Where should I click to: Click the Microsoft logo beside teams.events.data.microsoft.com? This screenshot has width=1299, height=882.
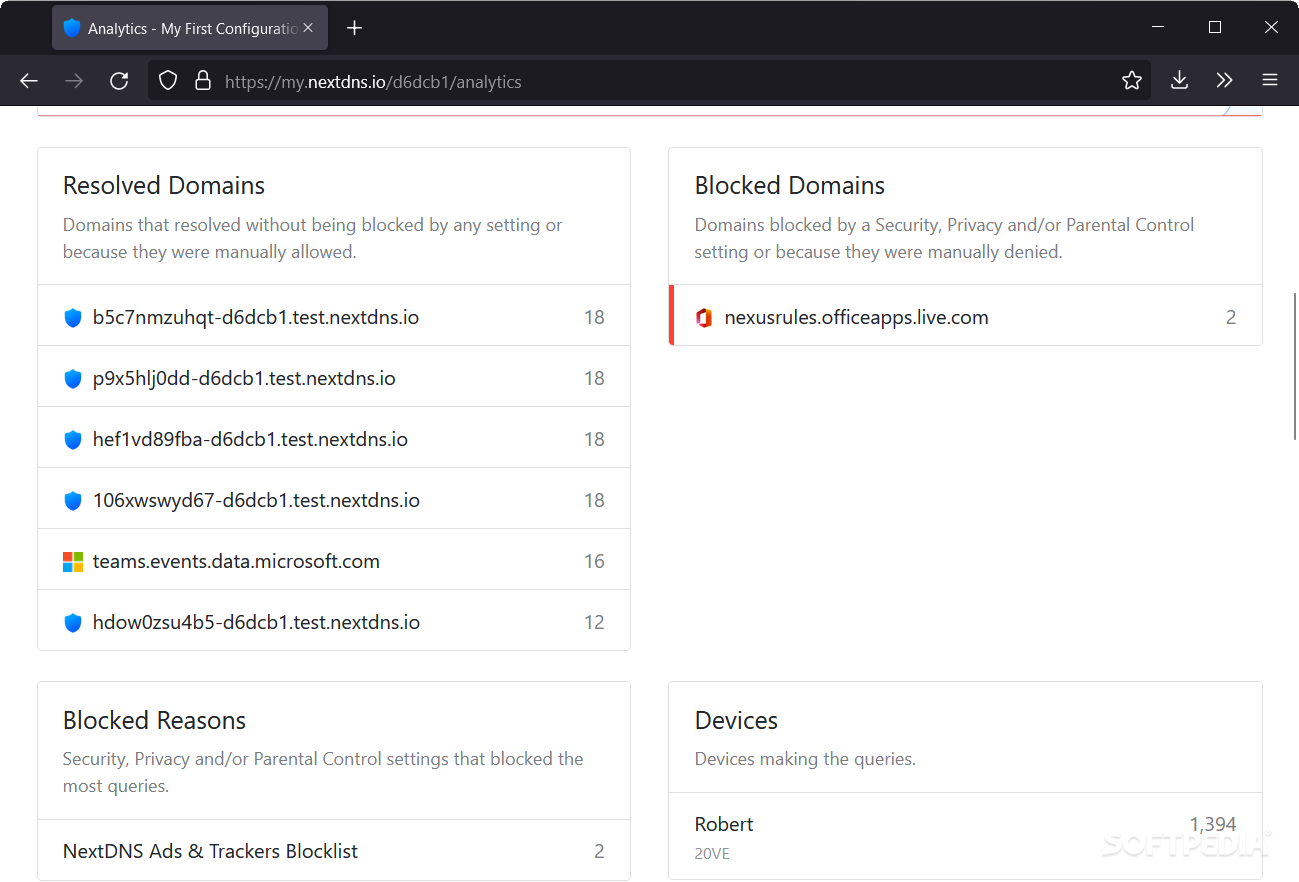tap(73, 562)
